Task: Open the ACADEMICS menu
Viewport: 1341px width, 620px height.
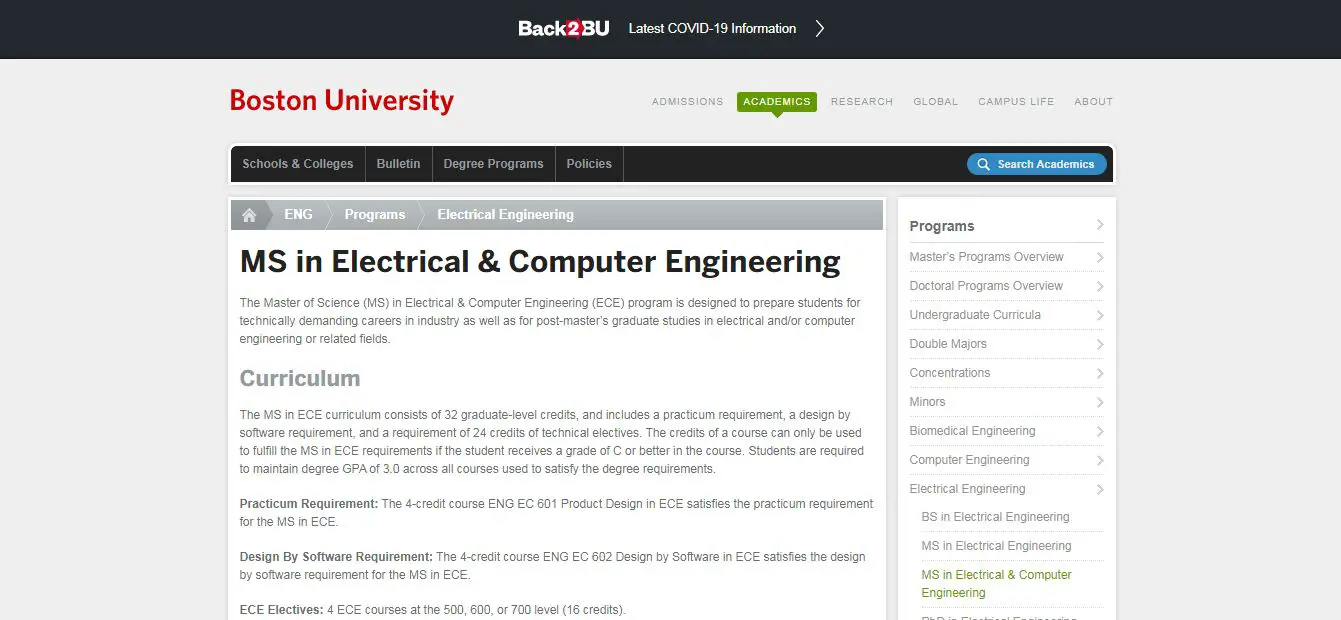Action: [777, 100]
